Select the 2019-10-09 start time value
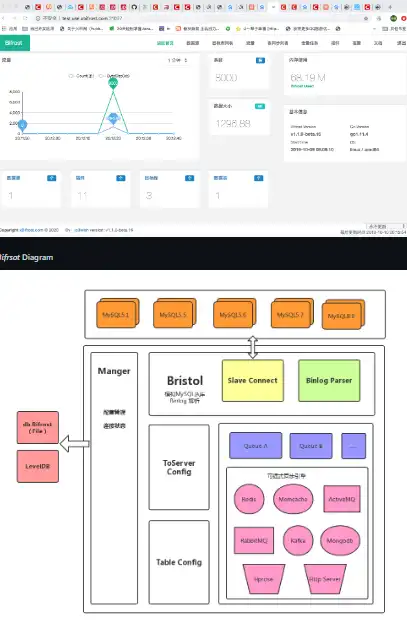407x624 pixels. (x=312, y=150)
